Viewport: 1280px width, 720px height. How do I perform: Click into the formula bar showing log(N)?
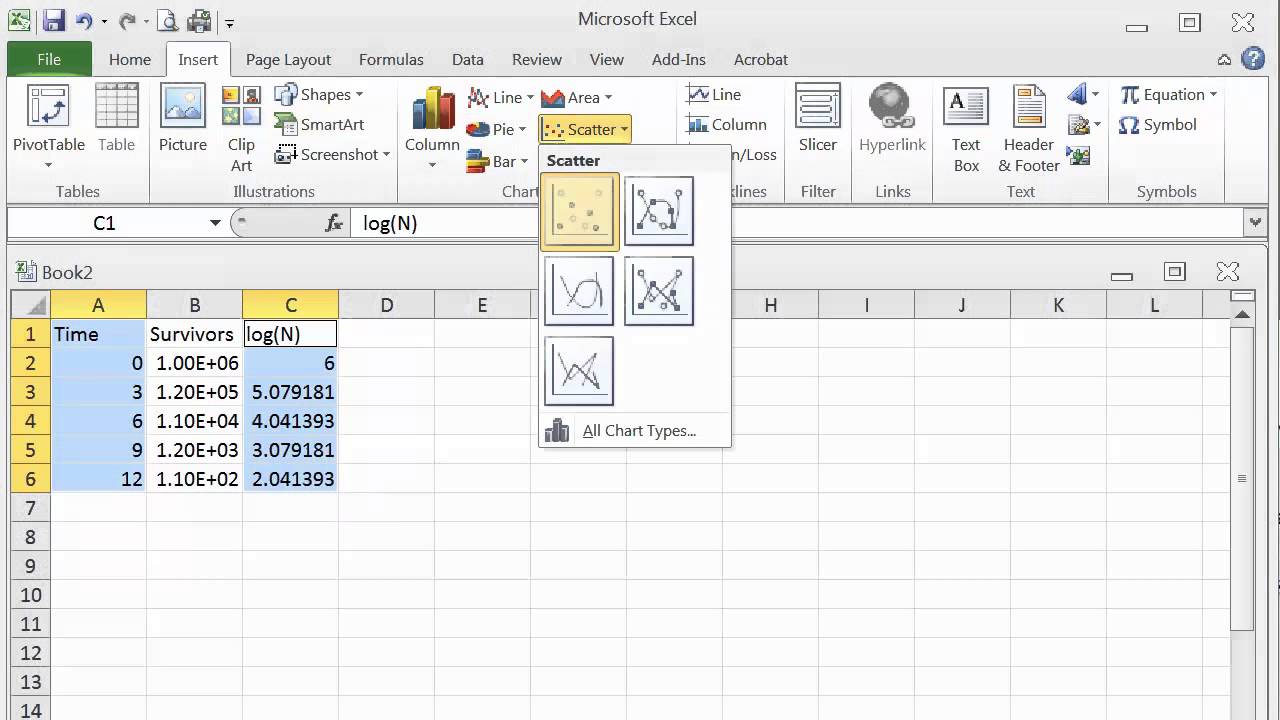coord(795,223)
